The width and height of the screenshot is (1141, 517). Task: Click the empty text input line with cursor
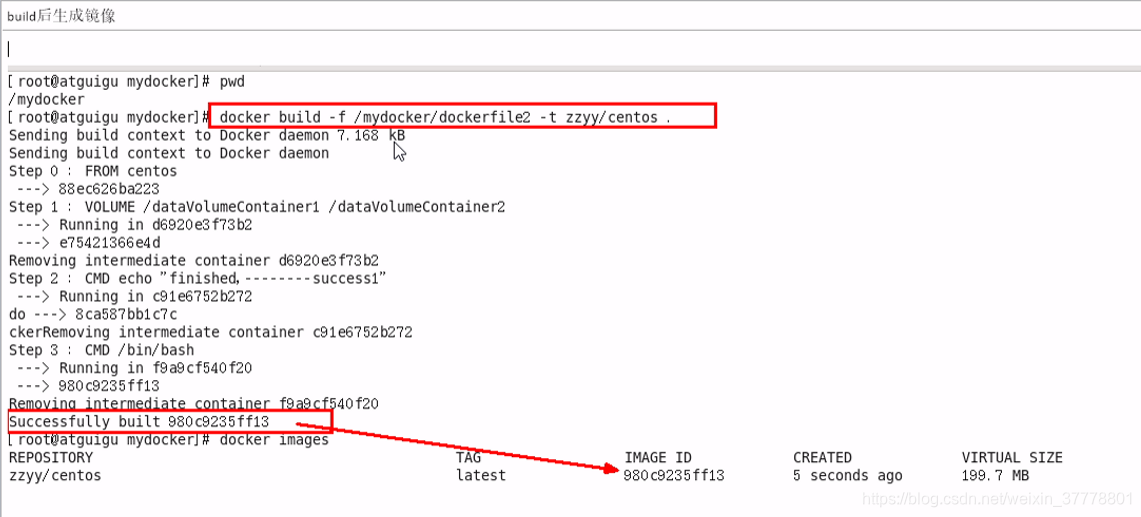click(x=570, y=50)
